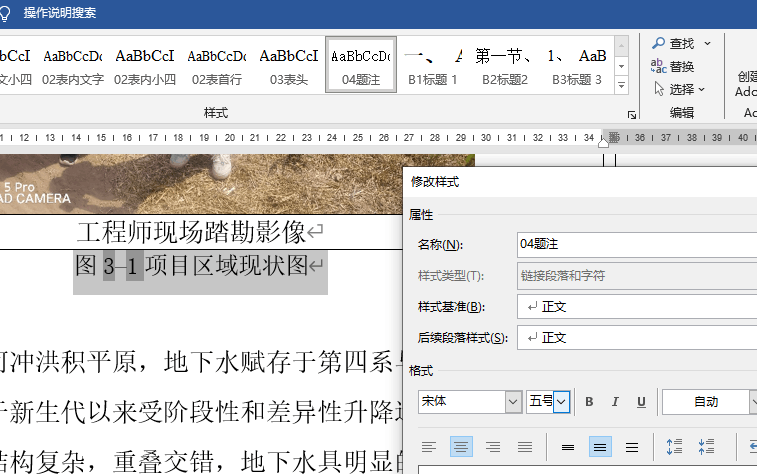
Task: Apply the 02表首行 style
Action: (x=217, y=65)
